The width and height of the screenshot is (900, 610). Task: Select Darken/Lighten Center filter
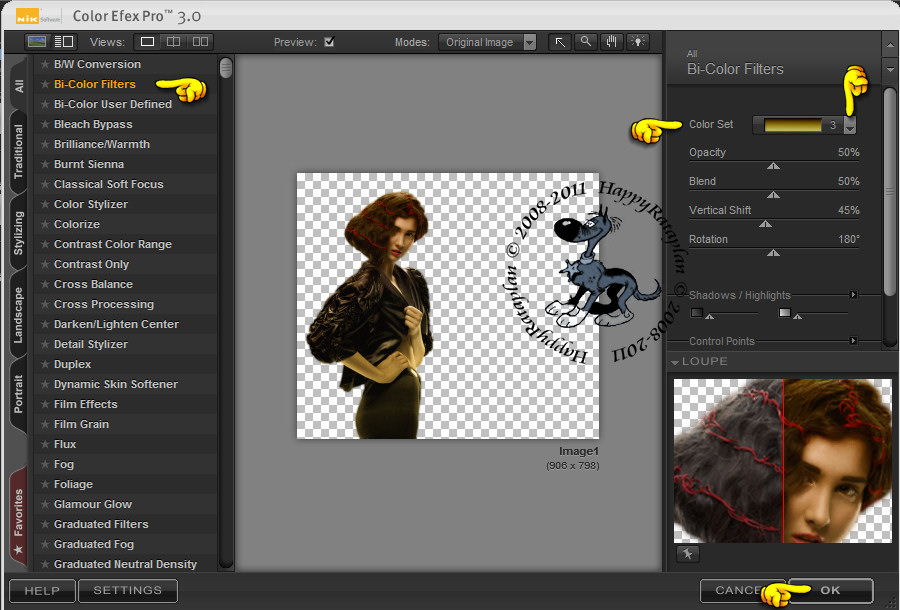tap(116, 324)
